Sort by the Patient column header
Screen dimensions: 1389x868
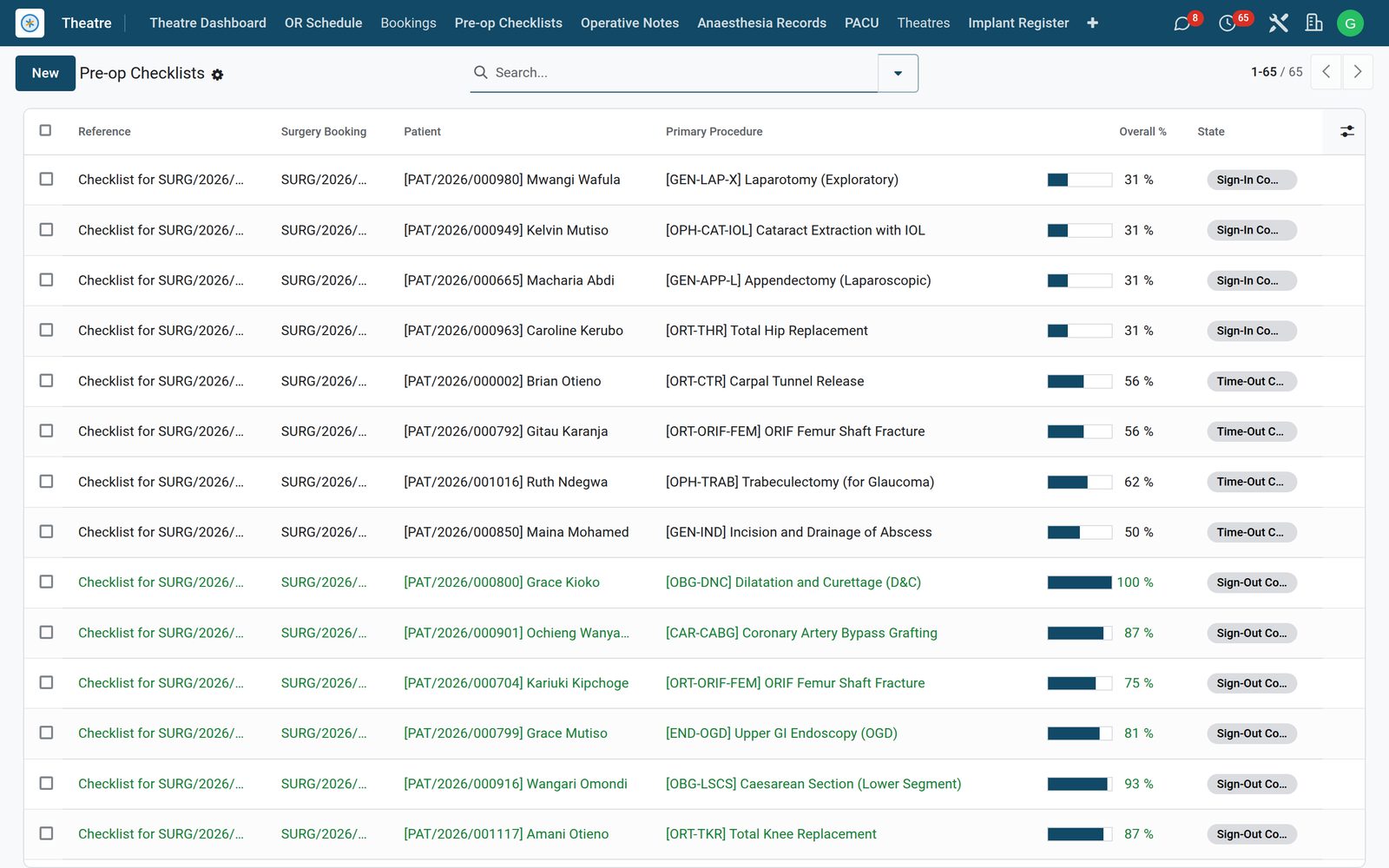[x=422, y=132]
